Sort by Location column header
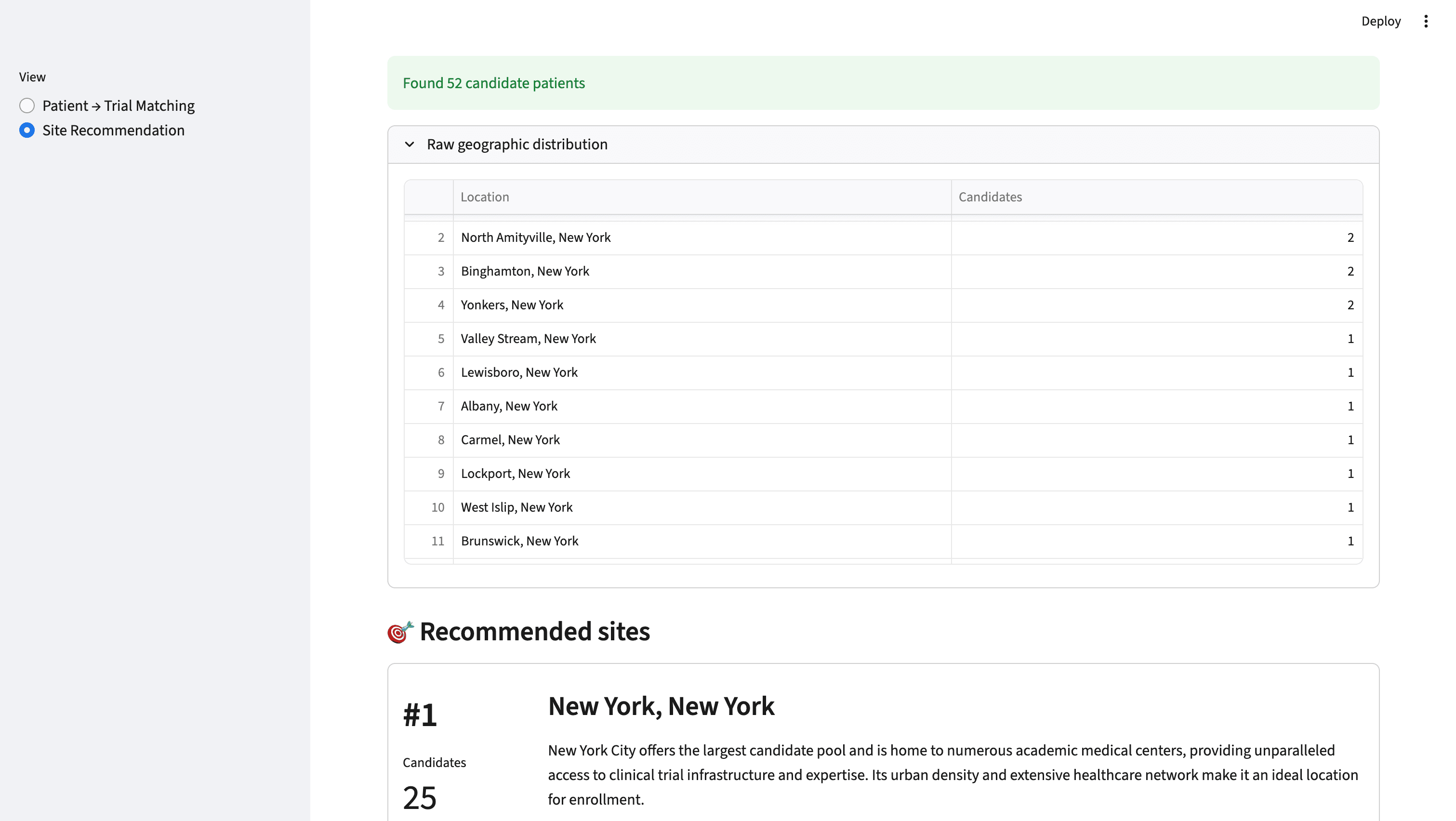This screenshot has width=1456, height=821. (x=702, y=197)
